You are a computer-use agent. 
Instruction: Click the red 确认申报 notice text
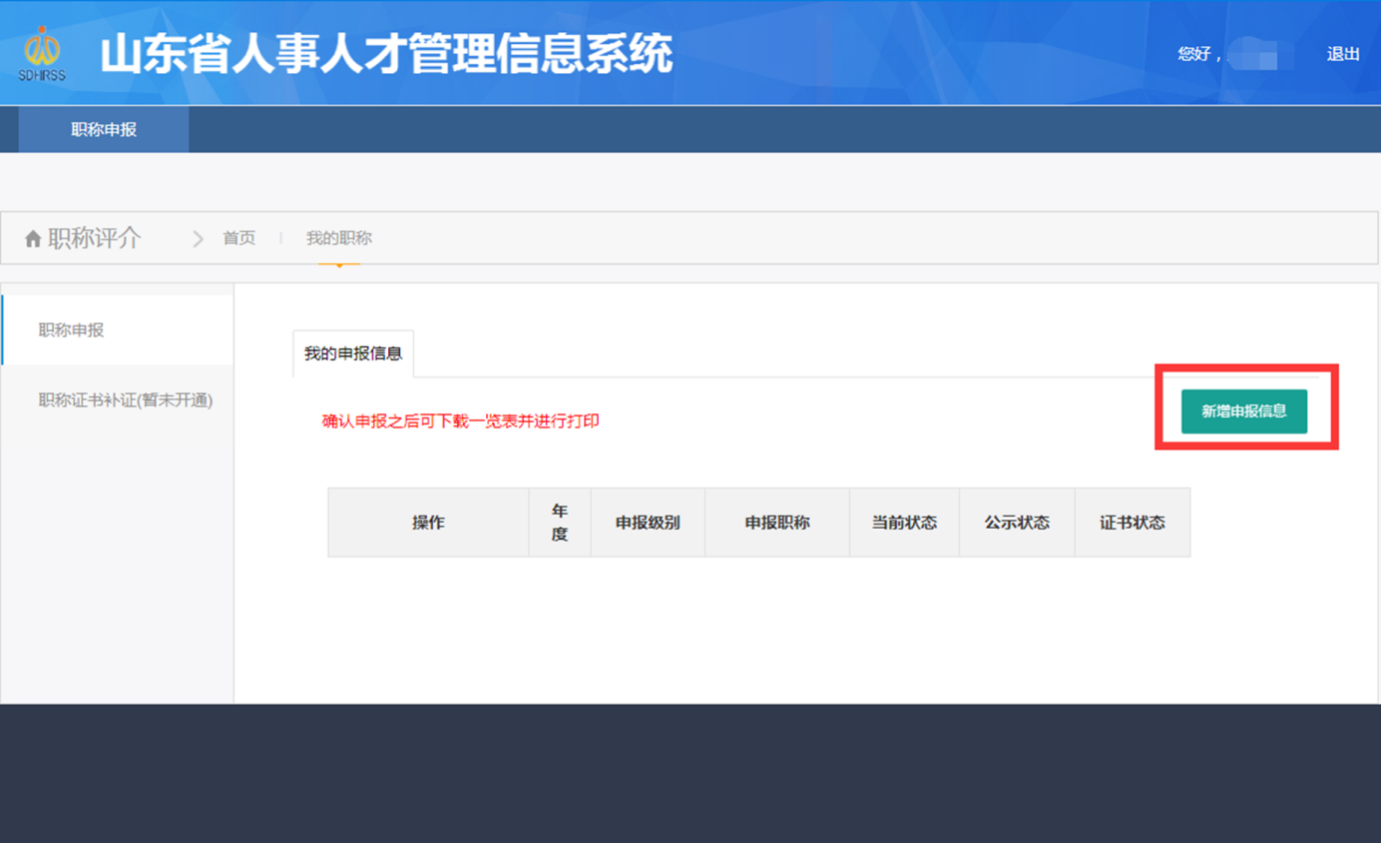[460, 421]
